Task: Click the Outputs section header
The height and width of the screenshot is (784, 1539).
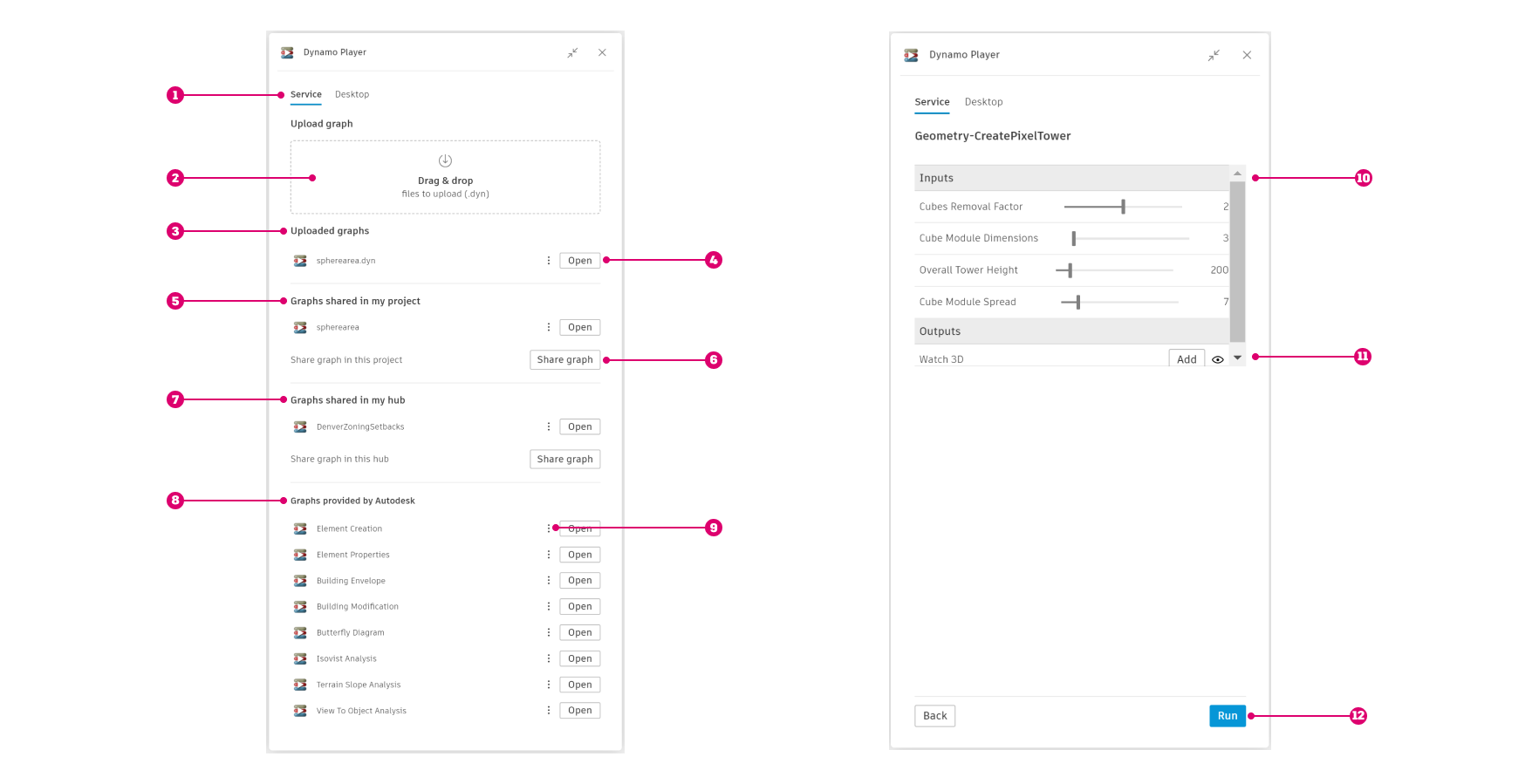Action: tap(1072, 331)
